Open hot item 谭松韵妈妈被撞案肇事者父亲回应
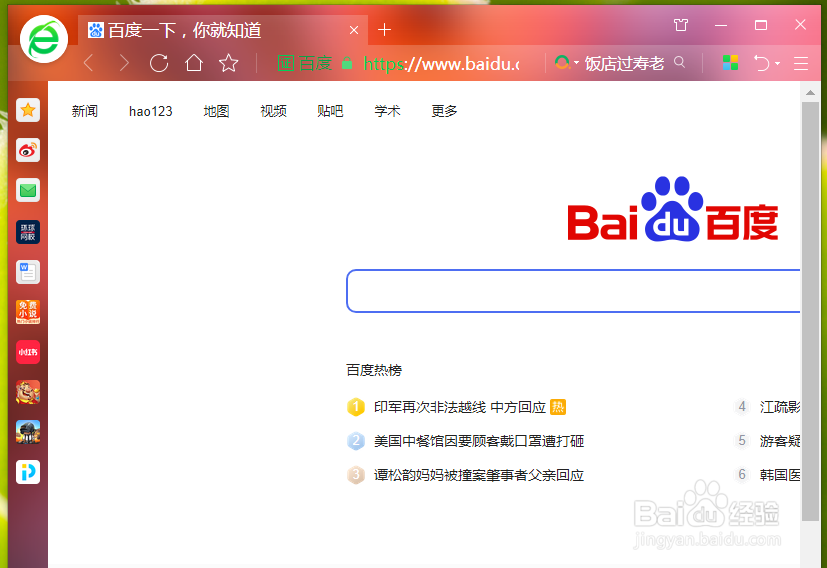 click(x=479, y=475)
